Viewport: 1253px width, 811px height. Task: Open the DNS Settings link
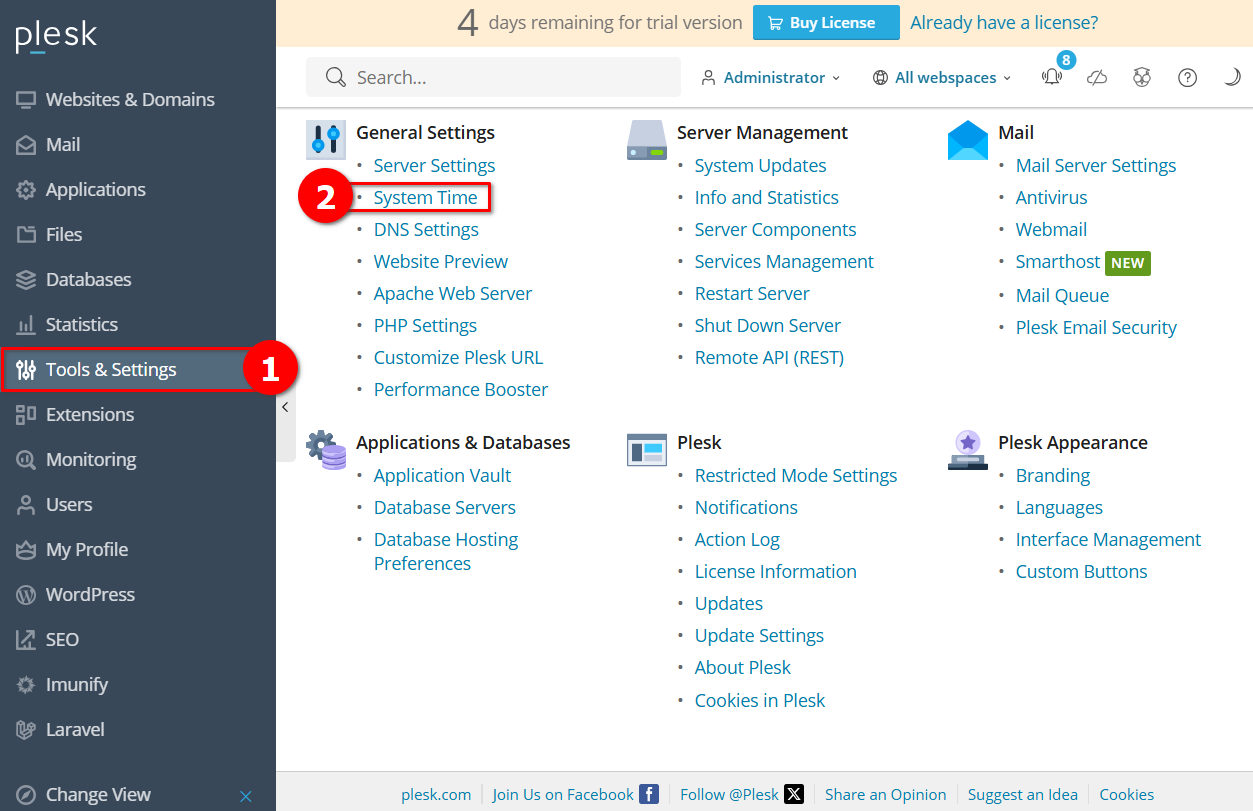click(x=426, y=230)
